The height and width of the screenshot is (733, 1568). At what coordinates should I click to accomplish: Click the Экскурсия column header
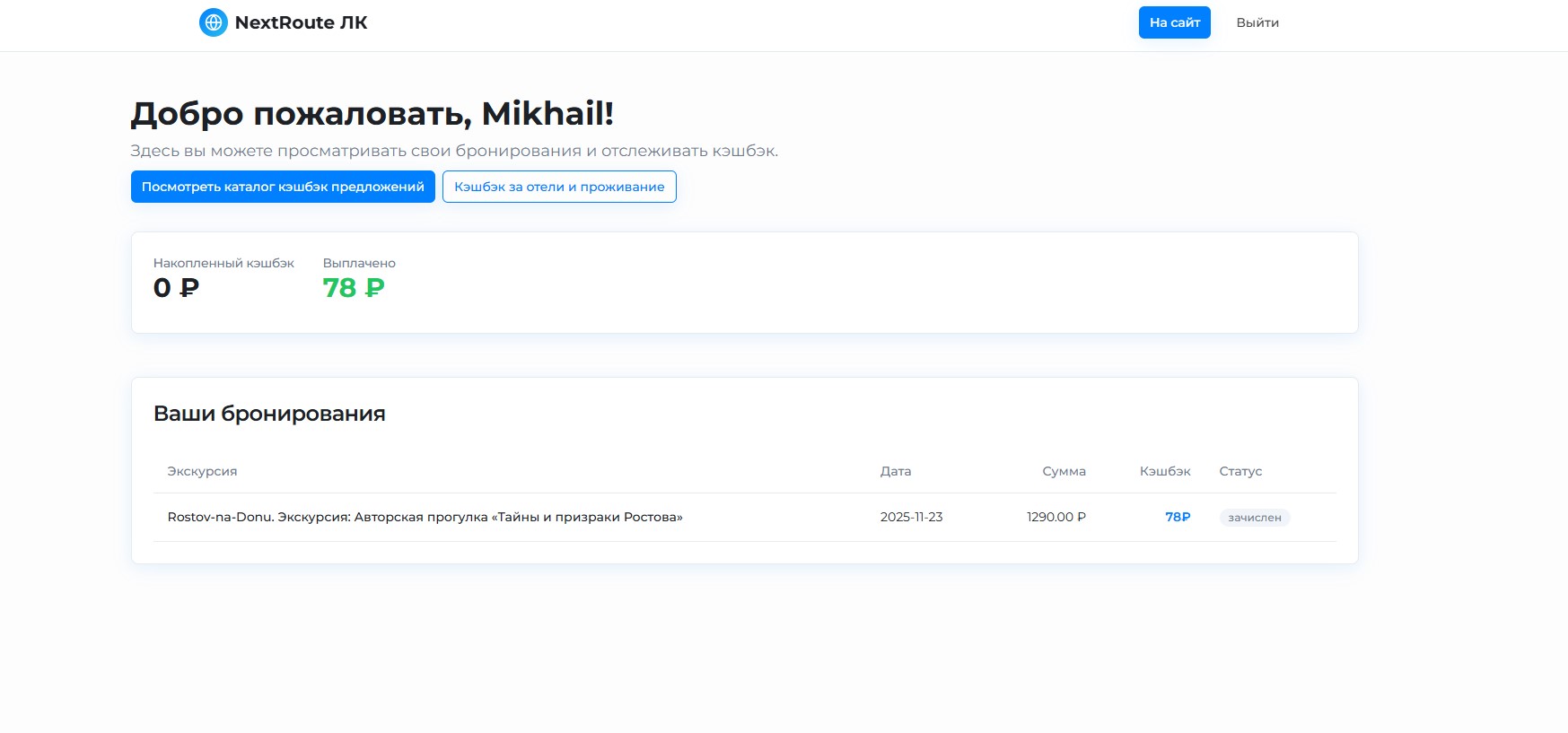tap(202, 471)
